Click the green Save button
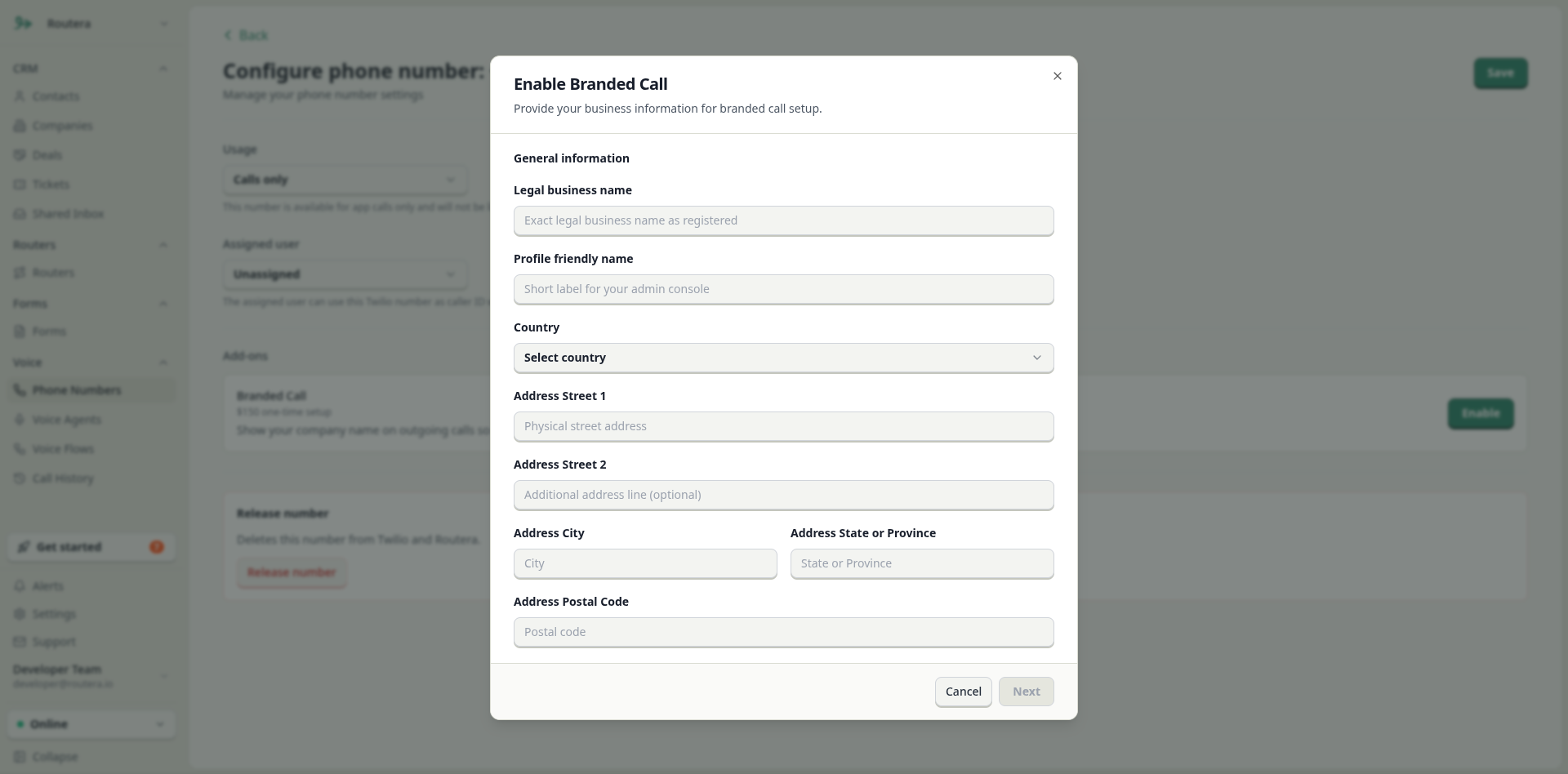Screen dimensions: 1568x774 [1500, 73]
